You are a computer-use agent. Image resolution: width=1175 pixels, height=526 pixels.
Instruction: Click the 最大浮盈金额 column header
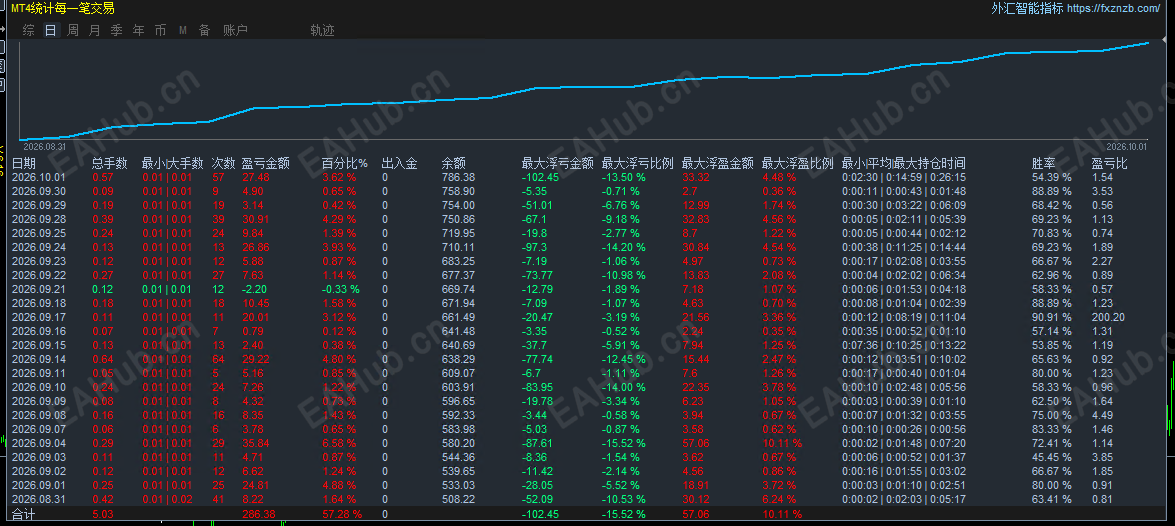718,163
